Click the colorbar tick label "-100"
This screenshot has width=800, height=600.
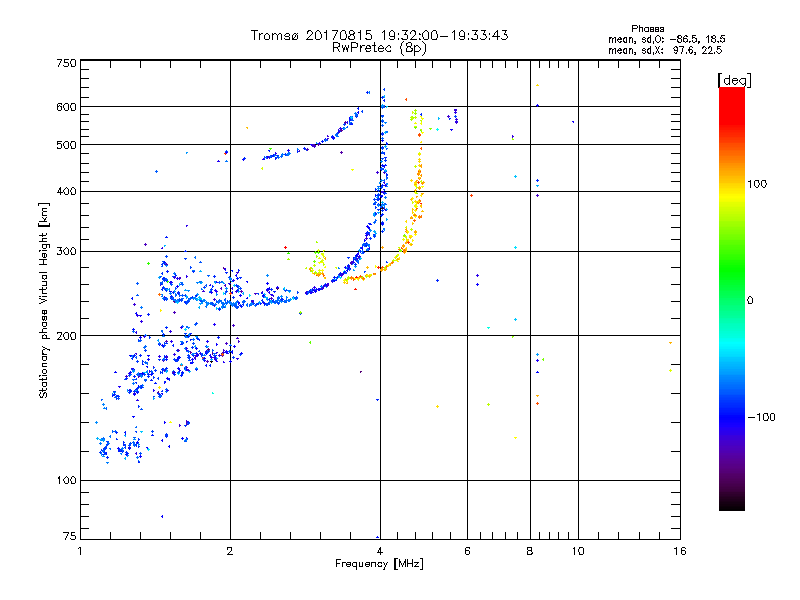[761, 417]
